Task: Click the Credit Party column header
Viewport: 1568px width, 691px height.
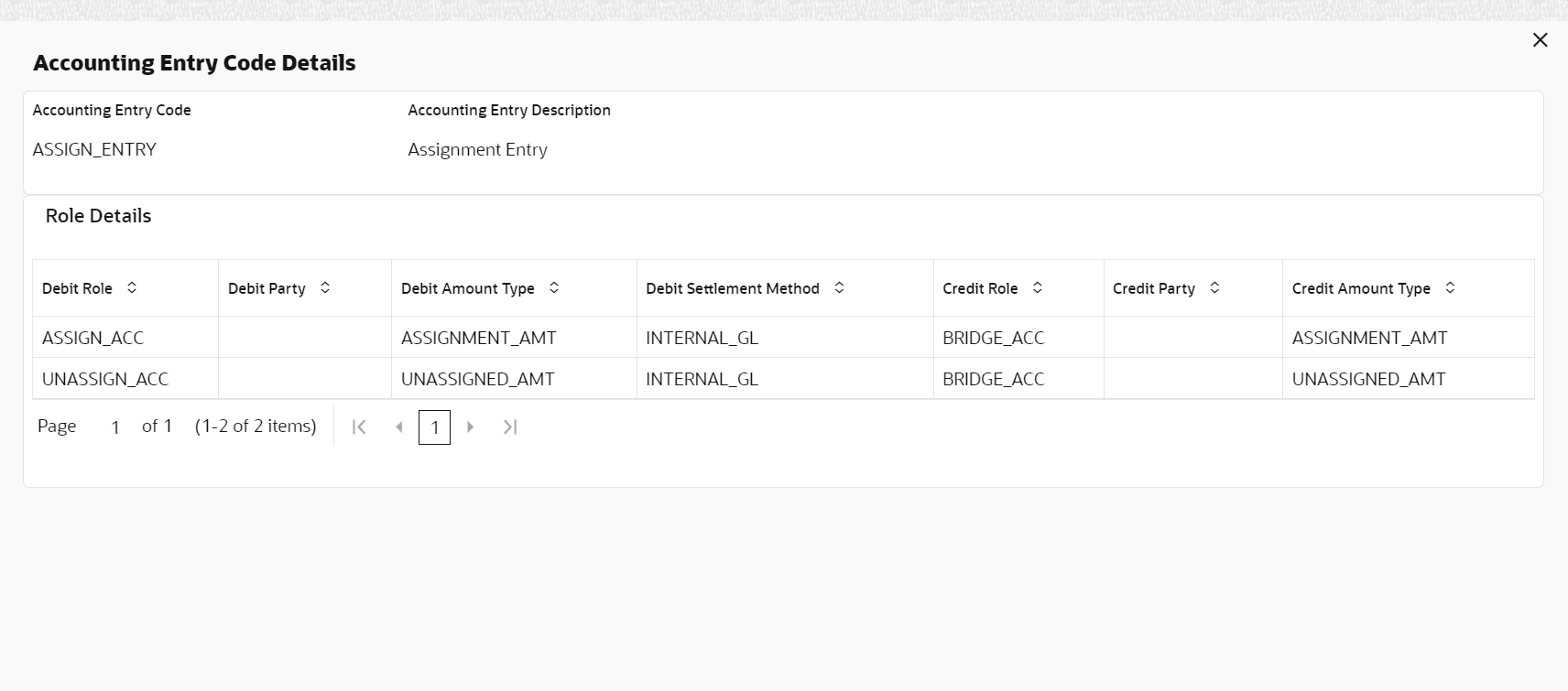Action: coord(1192,288)
